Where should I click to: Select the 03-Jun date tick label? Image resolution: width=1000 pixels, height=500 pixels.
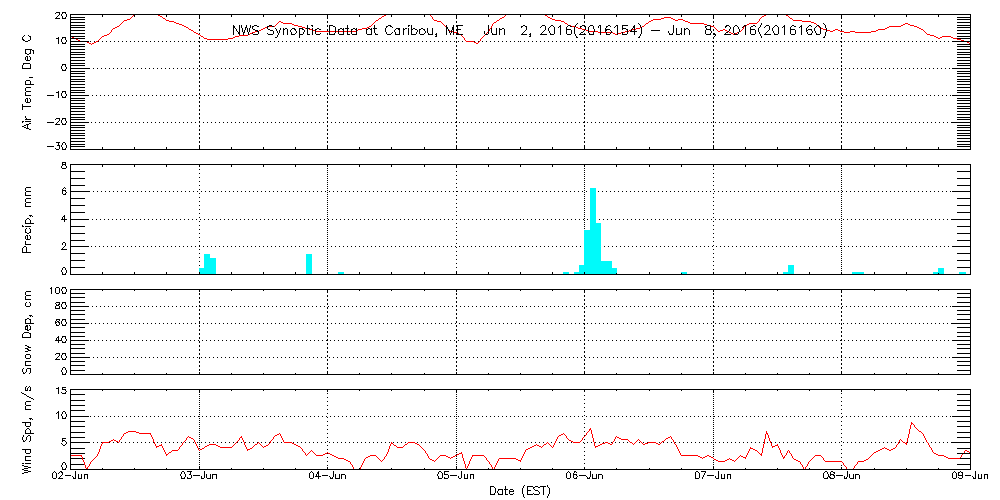tap(199, 478)
